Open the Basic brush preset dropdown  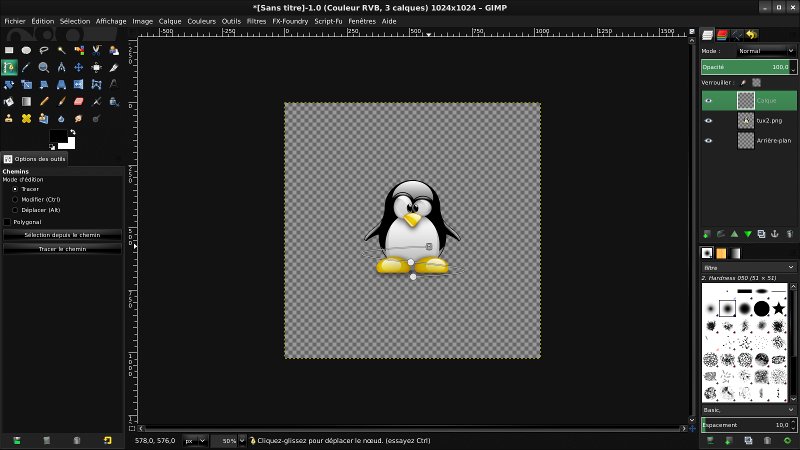pyautogui.click(x=748, y=410)
